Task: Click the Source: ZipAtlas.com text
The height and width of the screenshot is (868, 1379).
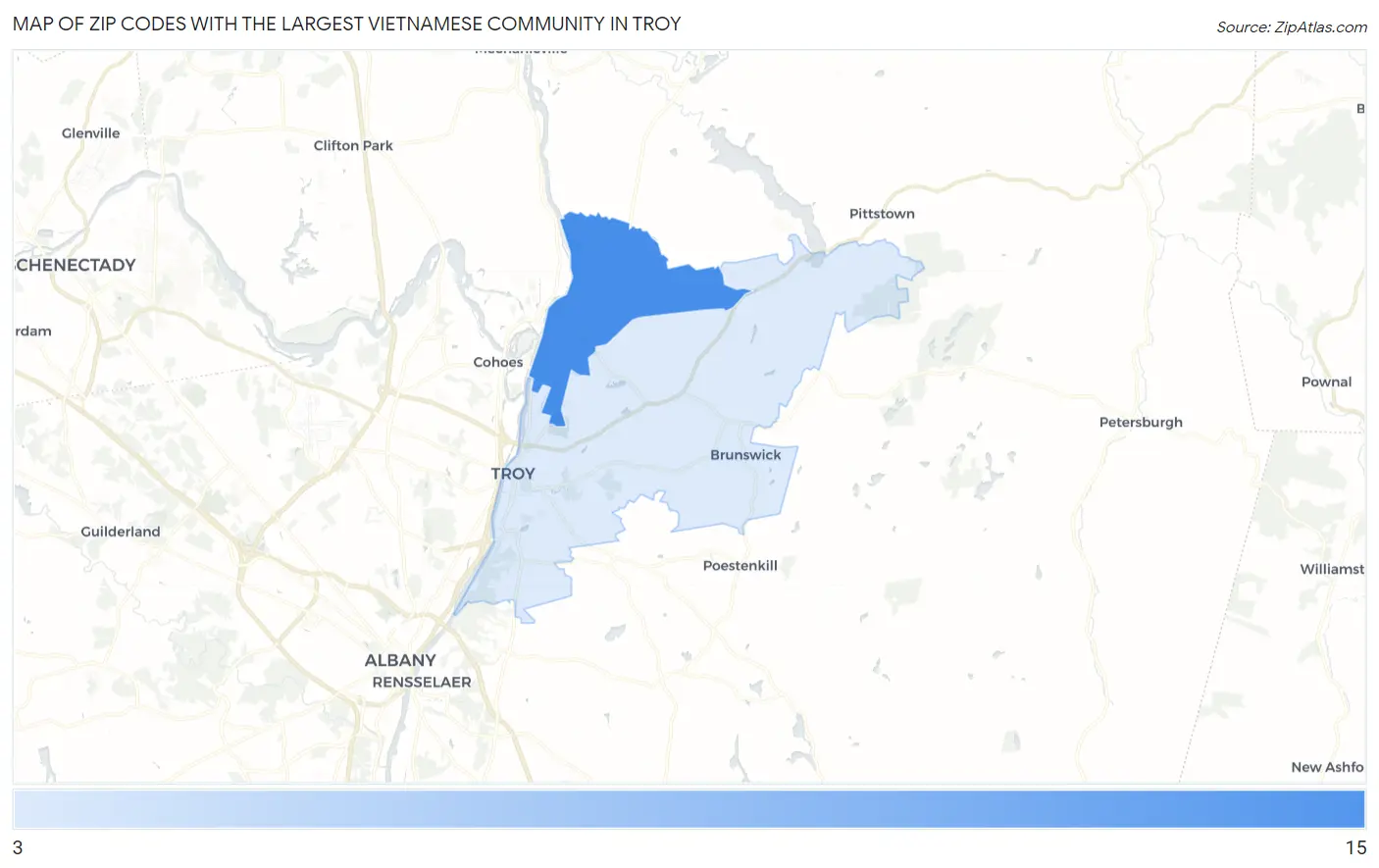Action: tap(1292, 27)
